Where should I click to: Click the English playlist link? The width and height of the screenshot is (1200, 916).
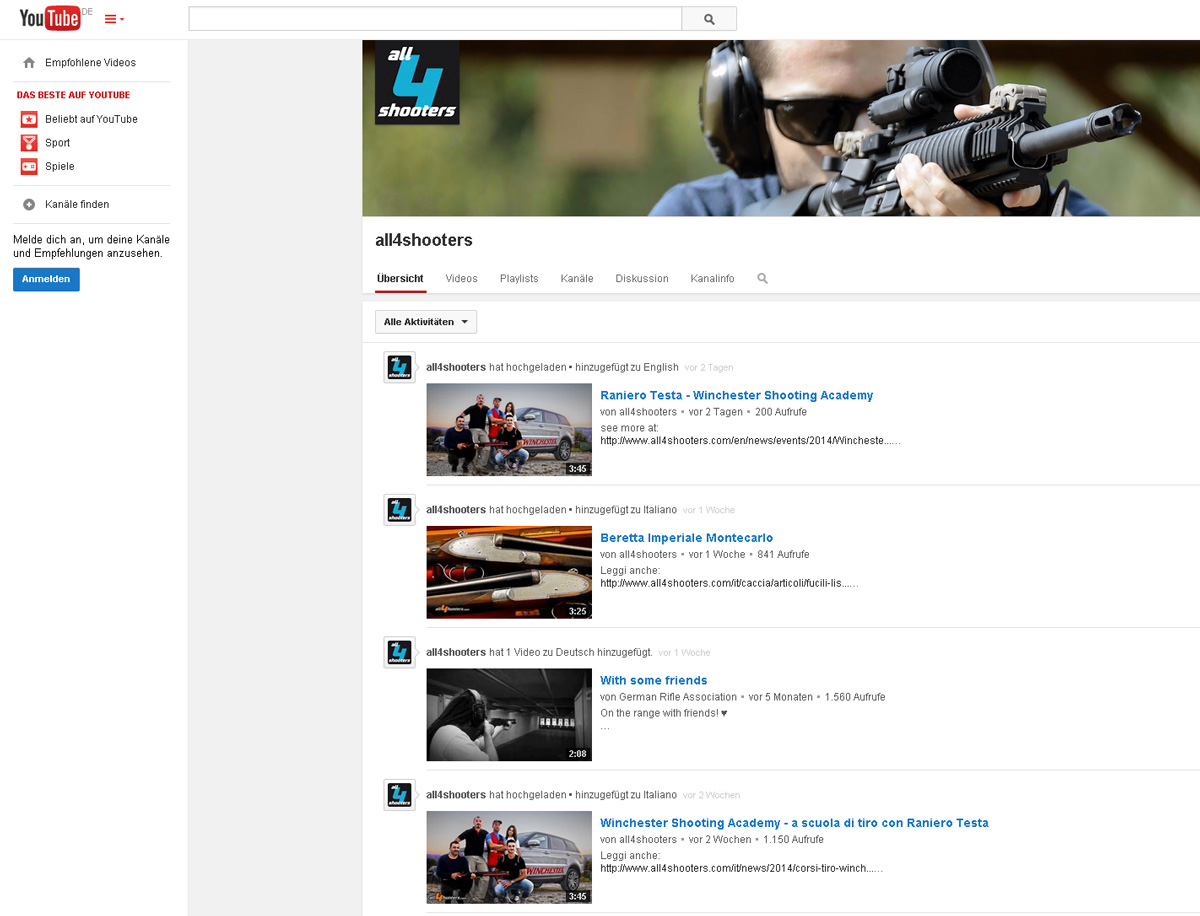[x=661, y=367]
